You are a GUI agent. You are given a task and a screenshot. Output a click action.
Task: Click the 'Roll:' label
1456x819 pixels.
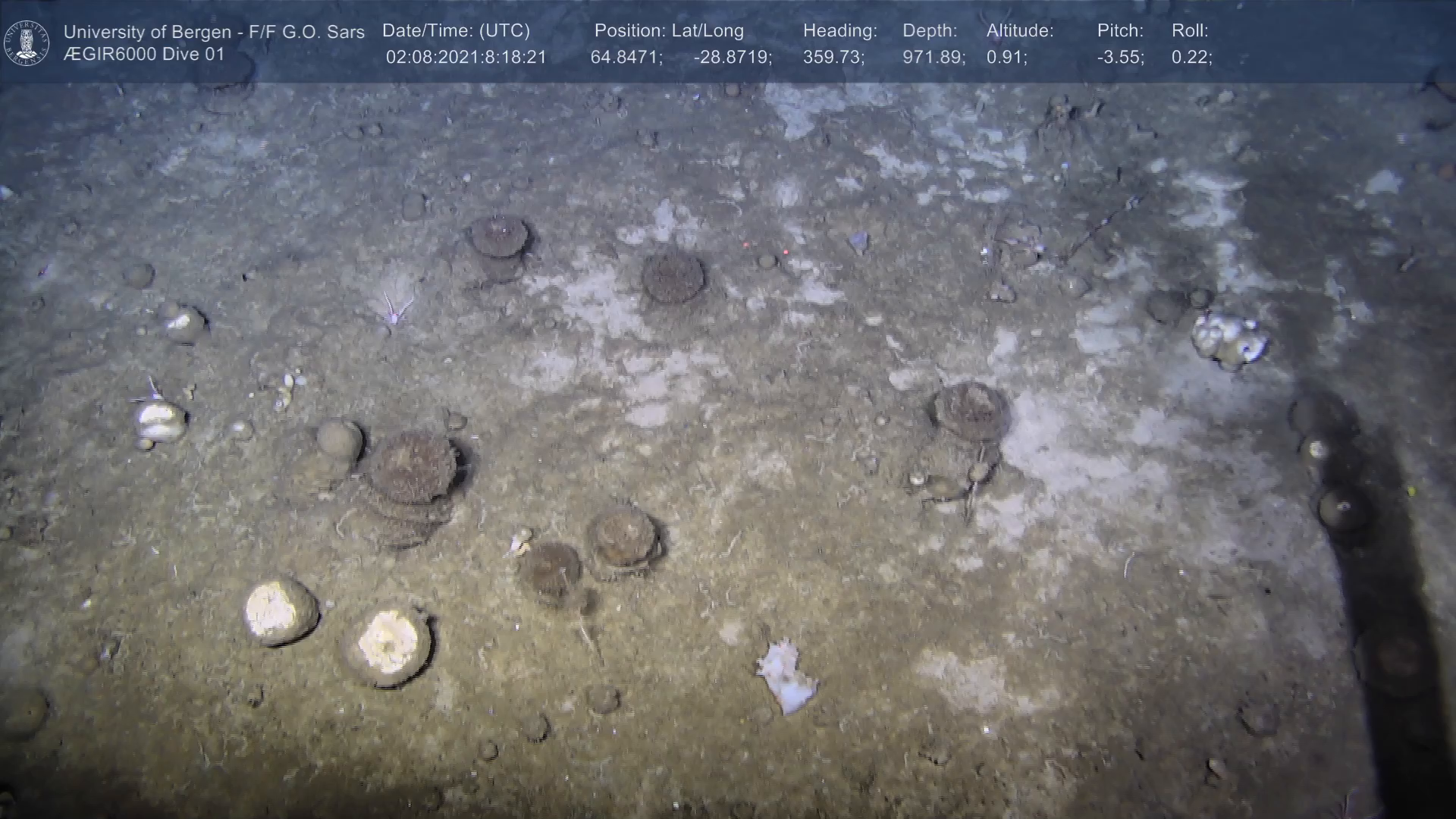click(1190, 31)
